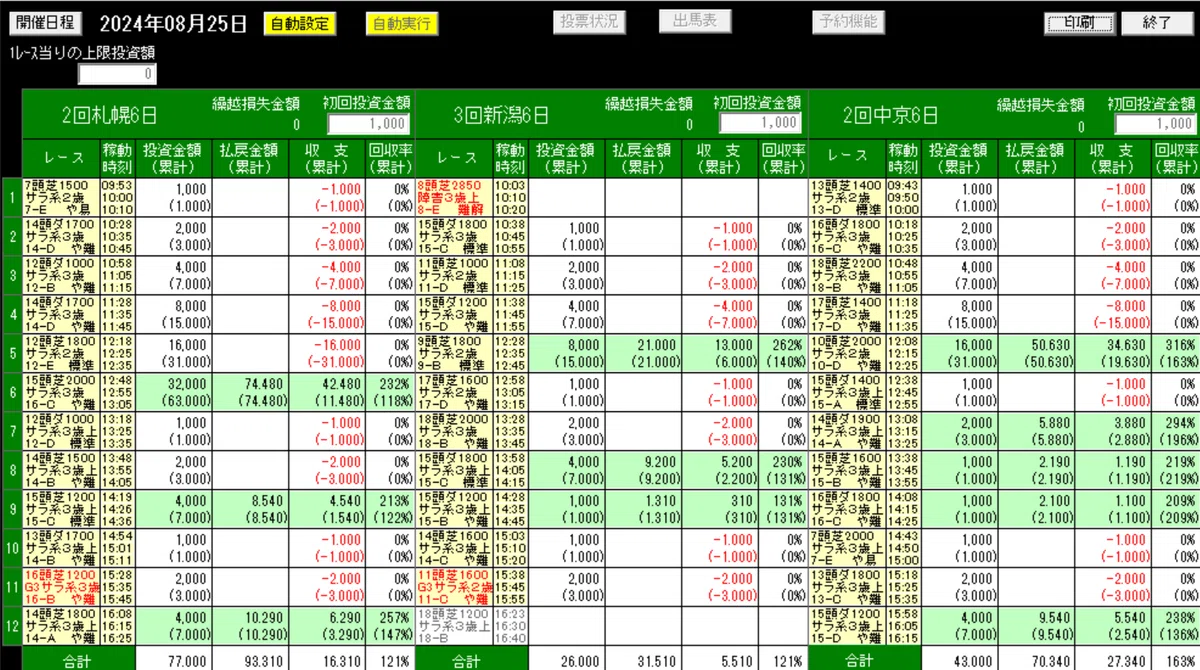This screenshot has width=1200, height=670.
Task: Click Chukyo return rate 316%
Action: [1183, 343]
